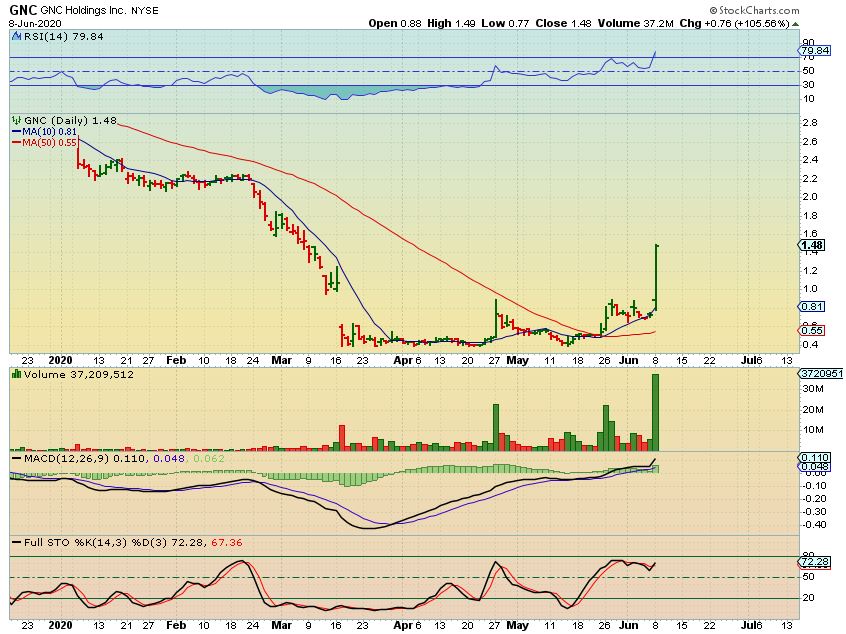Click the MA(50) 0.55 legend text
The height and width of the screenshot is (634, 846).
pyautogui.click(x=49, y=143)
